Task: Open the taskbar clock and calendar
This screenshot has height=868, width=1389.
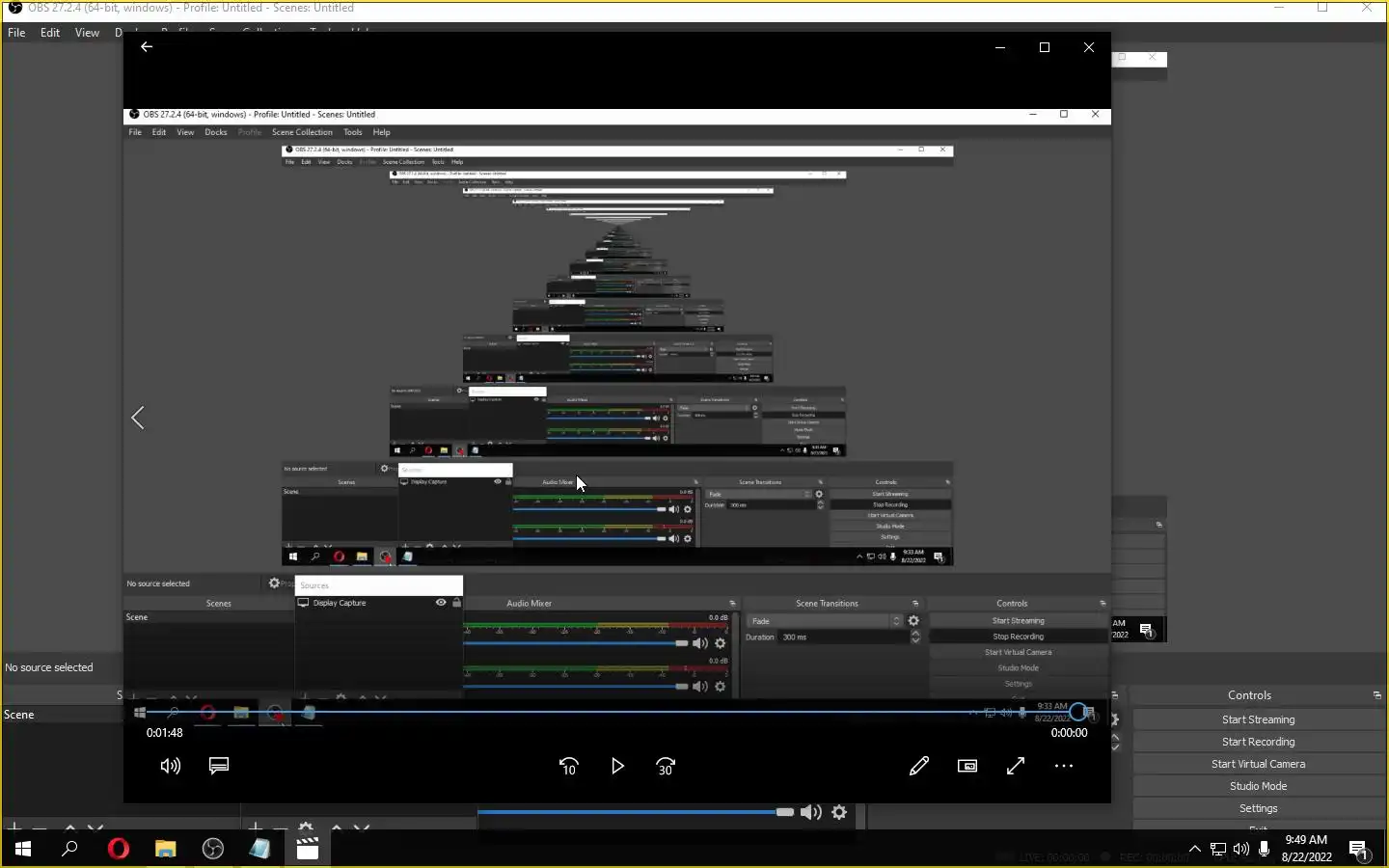Action: tap(1306, 849)
